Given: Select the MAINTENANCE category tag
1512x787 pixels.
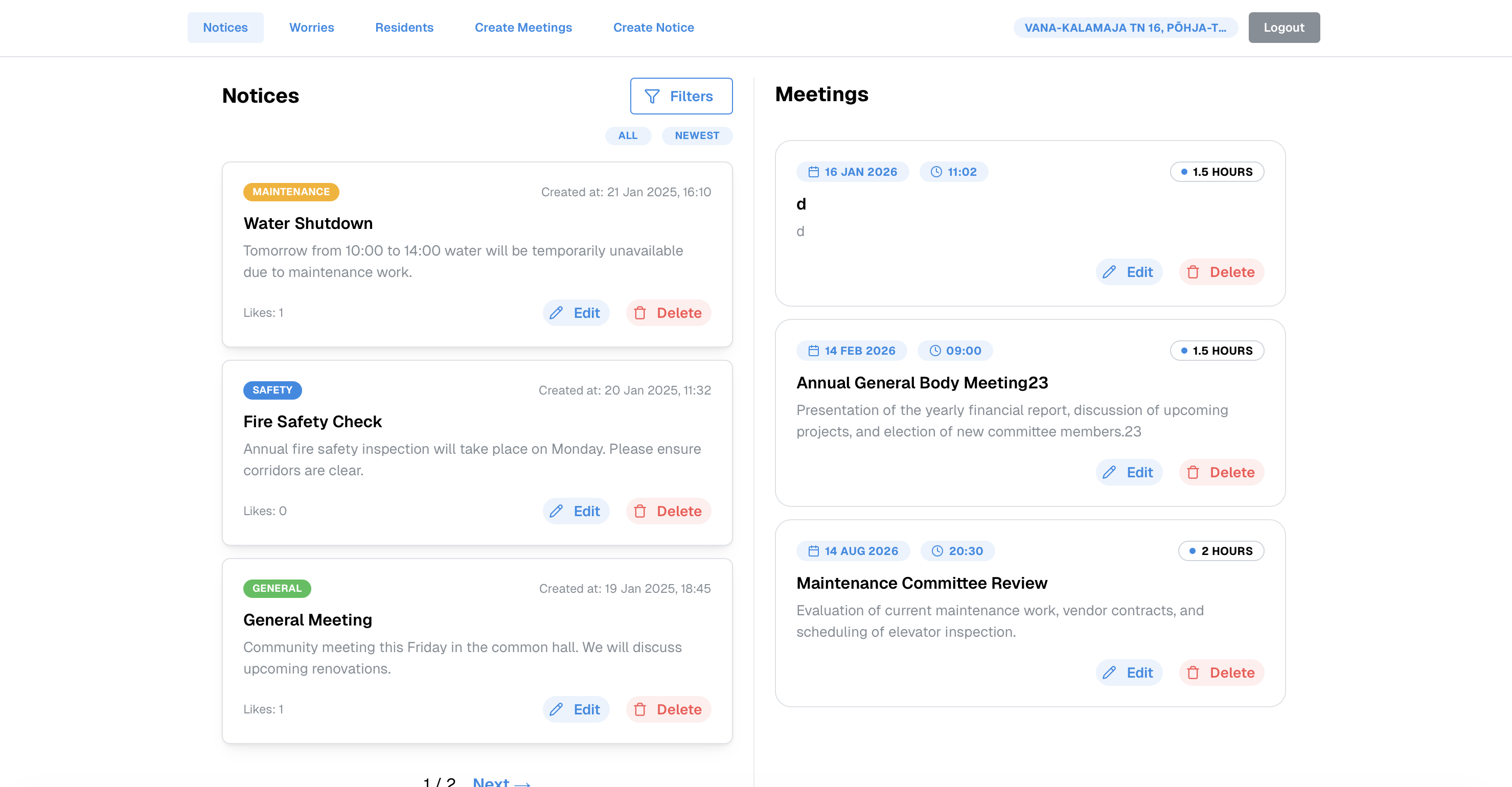Looking at the screenshot, I should pos(291,192).
